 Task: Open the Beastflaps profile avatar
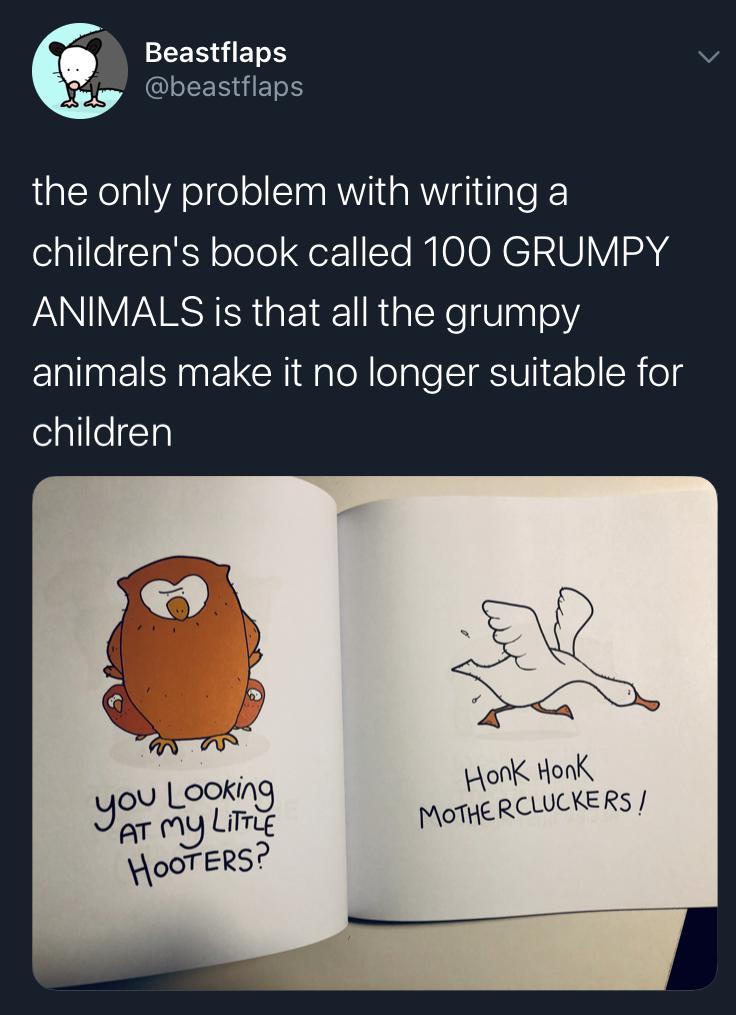[80, 71]
